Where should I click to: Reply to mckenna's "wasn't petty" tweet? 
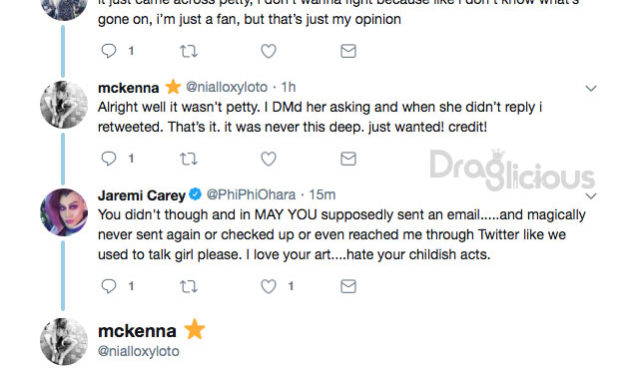(109, 159)
